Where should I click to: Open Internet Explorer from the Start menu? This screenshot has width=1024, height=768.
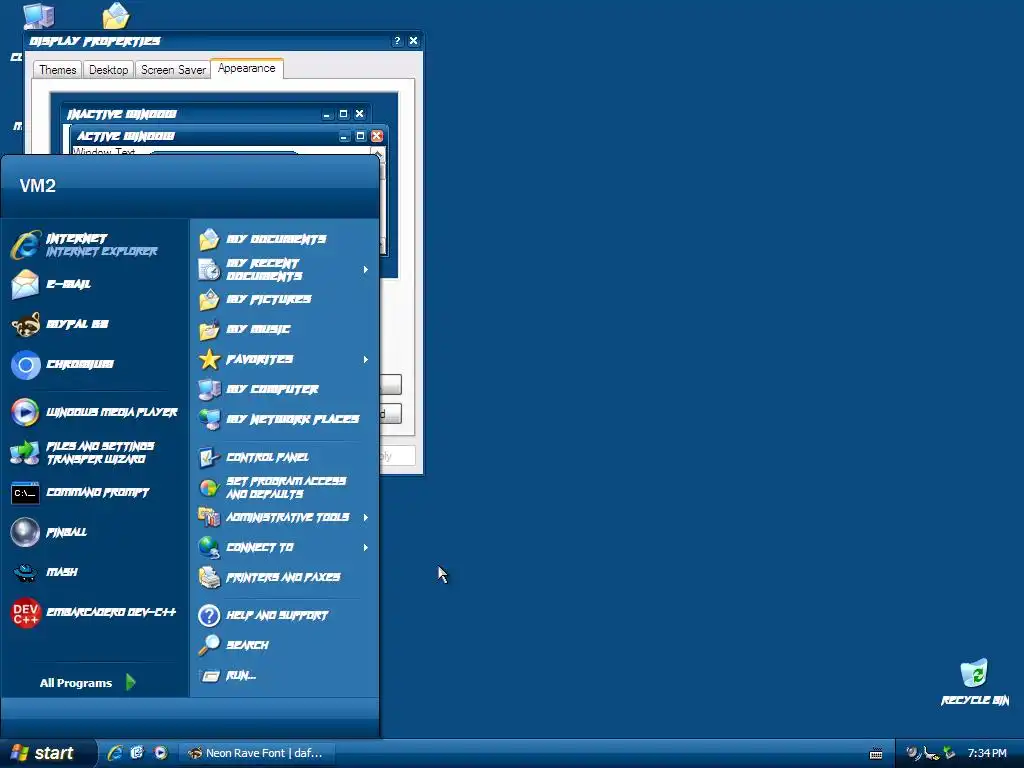click(x=95, y=245)
